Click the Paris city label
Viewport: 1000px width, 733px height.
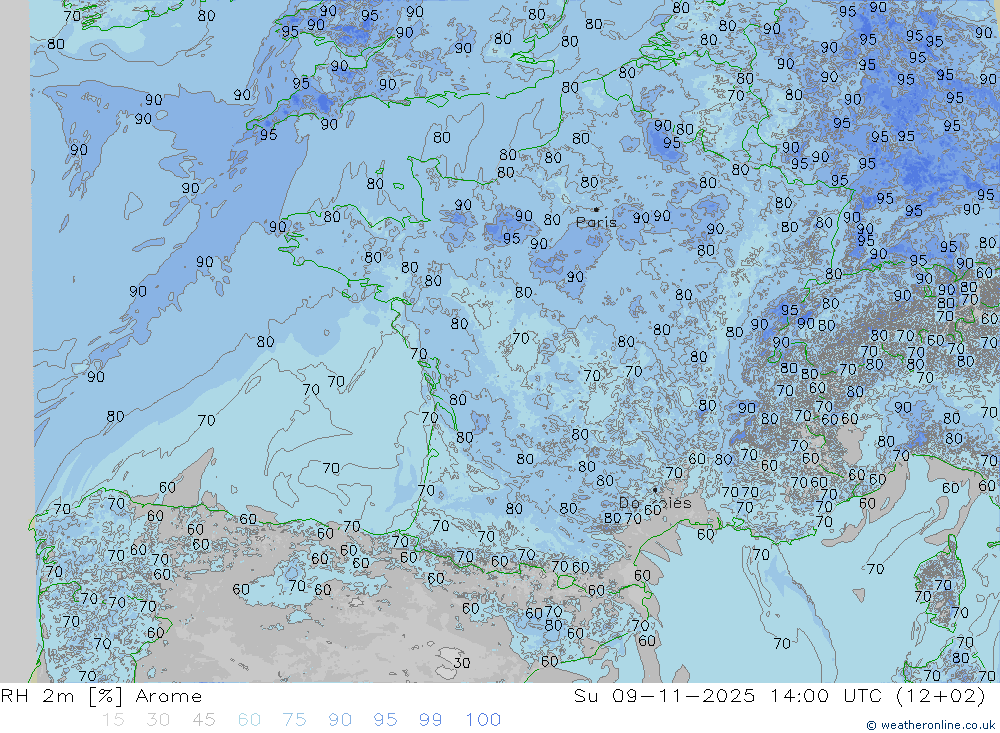coord(596,222)
